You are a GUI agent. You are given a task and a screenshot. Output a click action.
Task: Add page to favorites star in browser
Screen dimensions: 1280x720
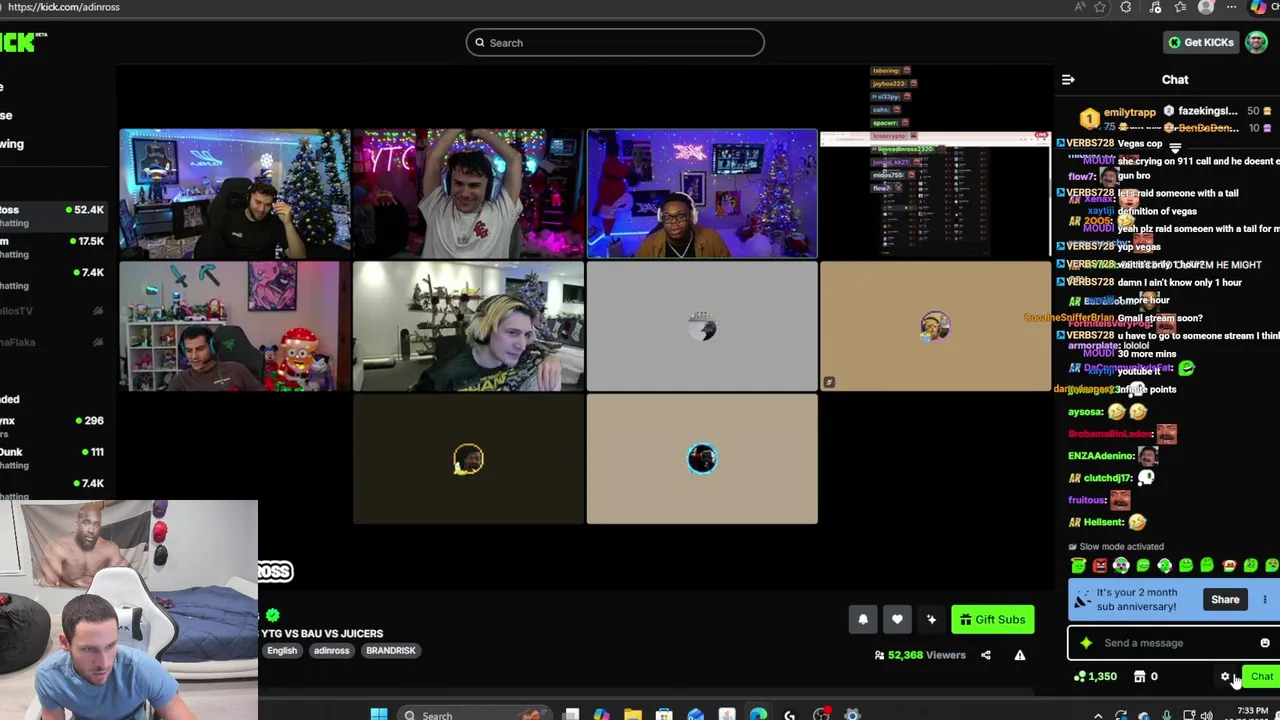(x=1101, y=7)
